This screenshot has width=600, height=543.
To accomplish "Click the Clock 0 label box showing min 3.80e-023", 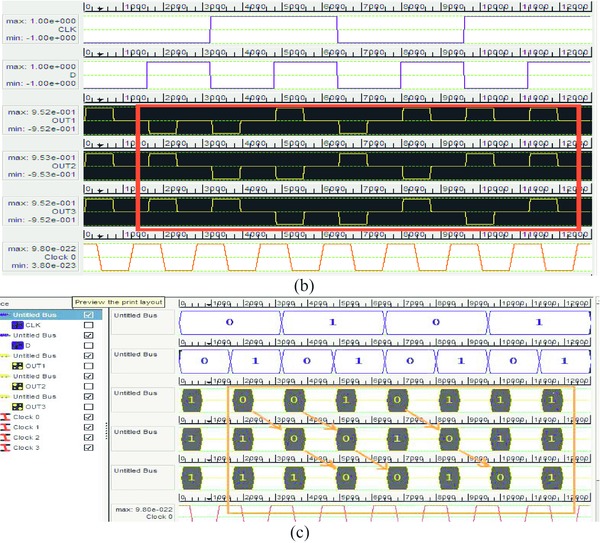I will (41, 257).
